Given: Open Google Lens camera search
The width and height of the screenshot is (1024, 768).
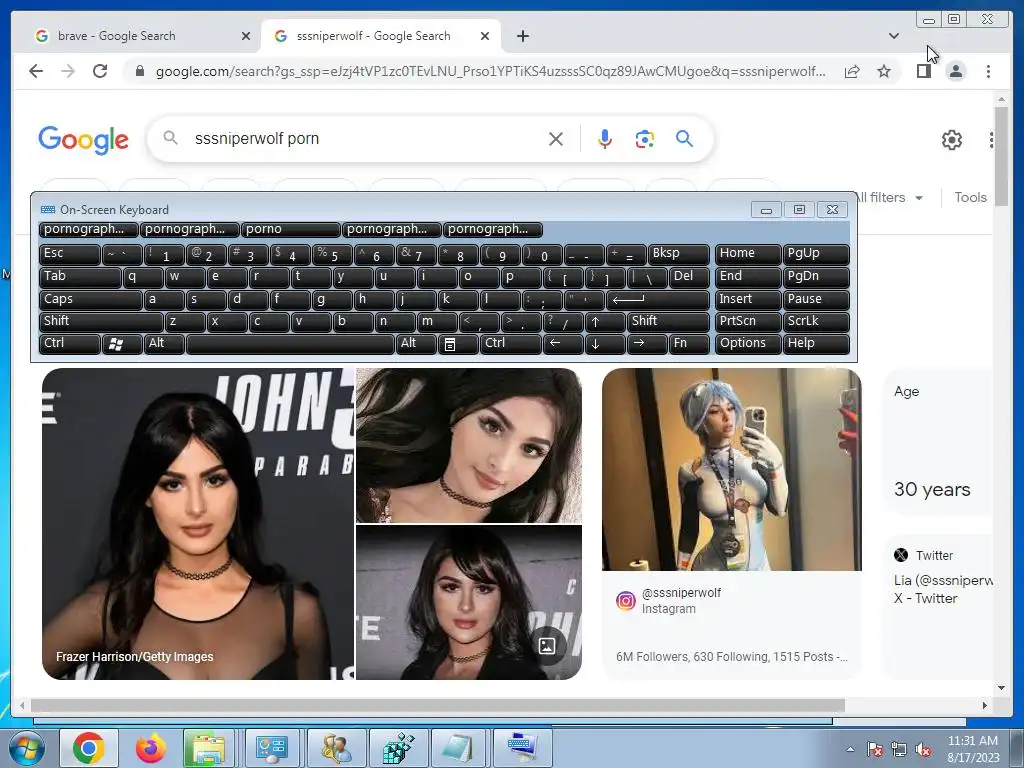Looking at the screenshot, I should coord(645,138).
